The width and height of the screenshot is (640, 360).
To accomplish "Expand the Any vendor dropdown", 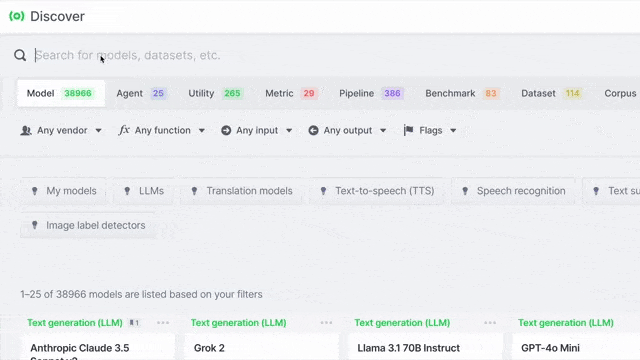I will click(x=61, y=131).
